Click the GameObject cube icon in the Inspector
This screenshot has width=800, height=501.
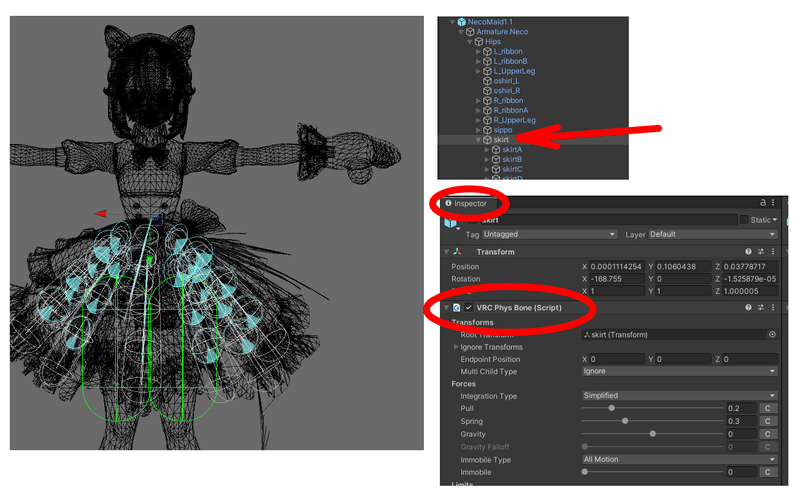451,222
